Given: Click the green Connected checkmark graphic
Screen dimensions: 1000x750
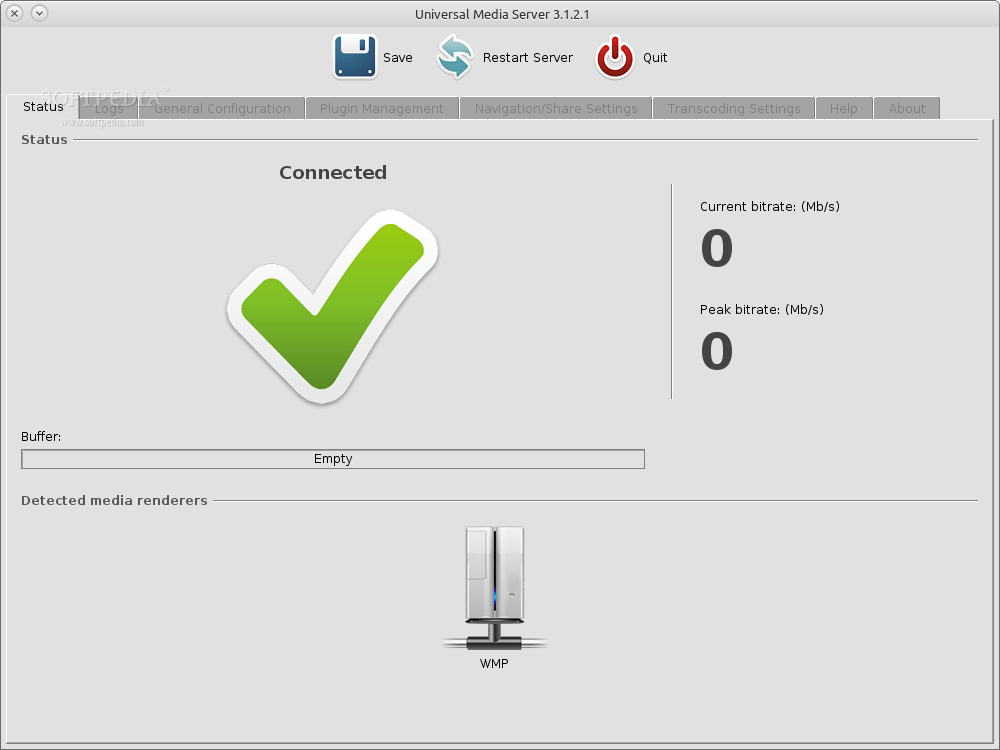Looking at the screenshot, I should [332, 305].
